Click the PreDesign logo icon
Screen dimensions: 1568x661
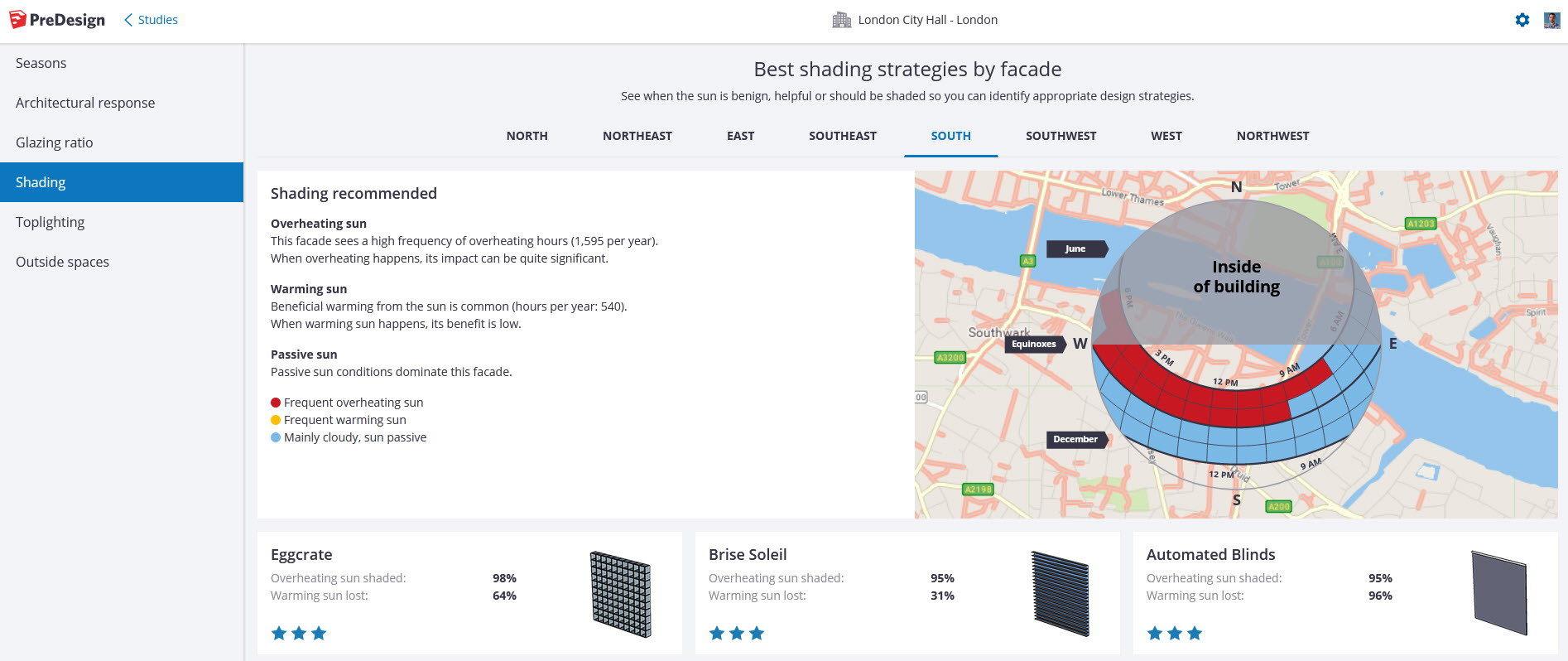17,20
